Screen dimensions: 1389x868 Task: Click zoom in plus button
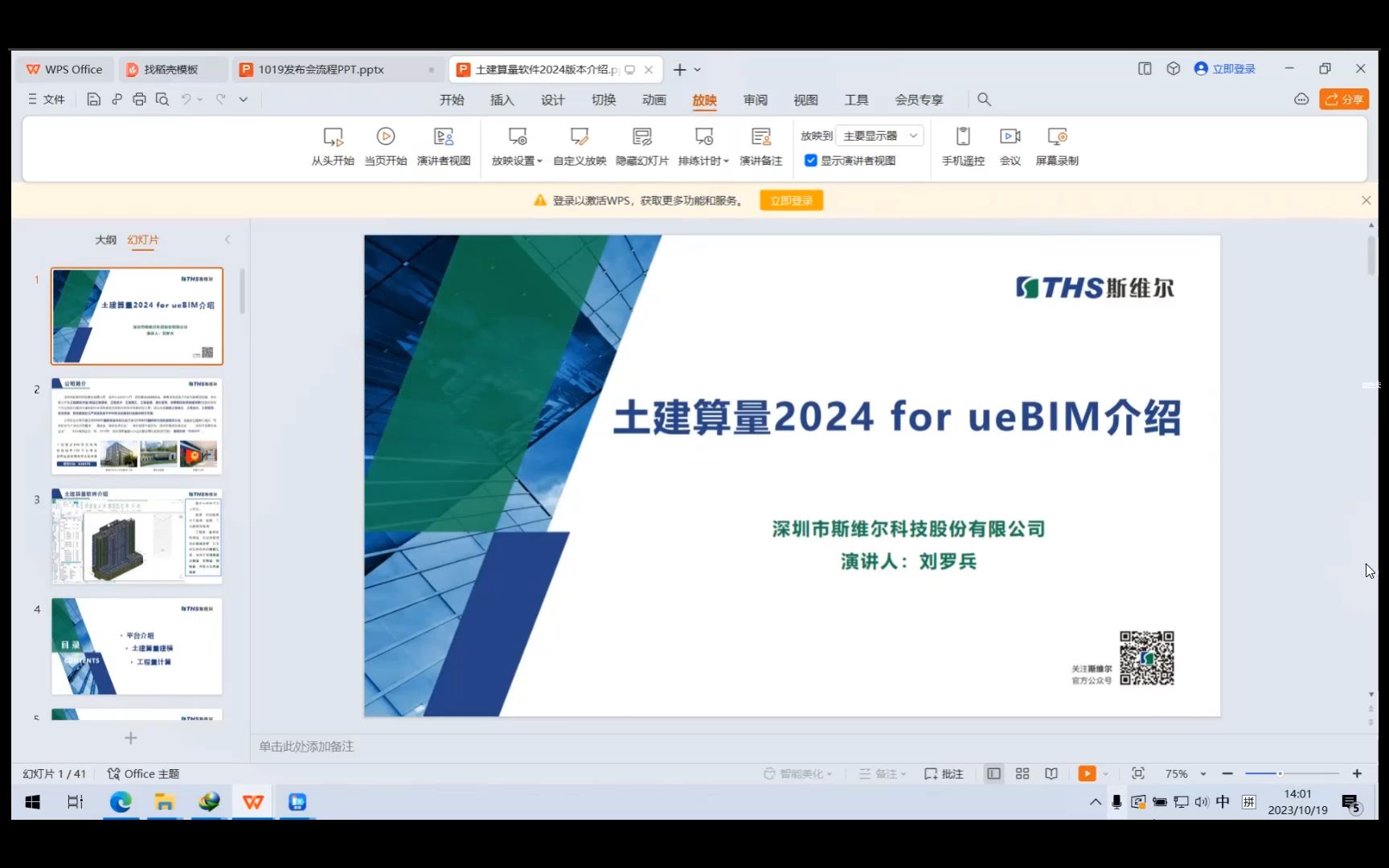1357,773
